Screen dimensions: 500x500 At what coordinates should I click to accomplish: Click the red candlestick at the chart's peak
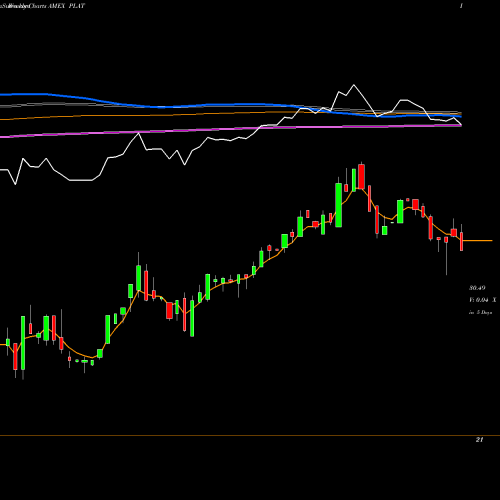pyautogui.click(x=361, y=176)
